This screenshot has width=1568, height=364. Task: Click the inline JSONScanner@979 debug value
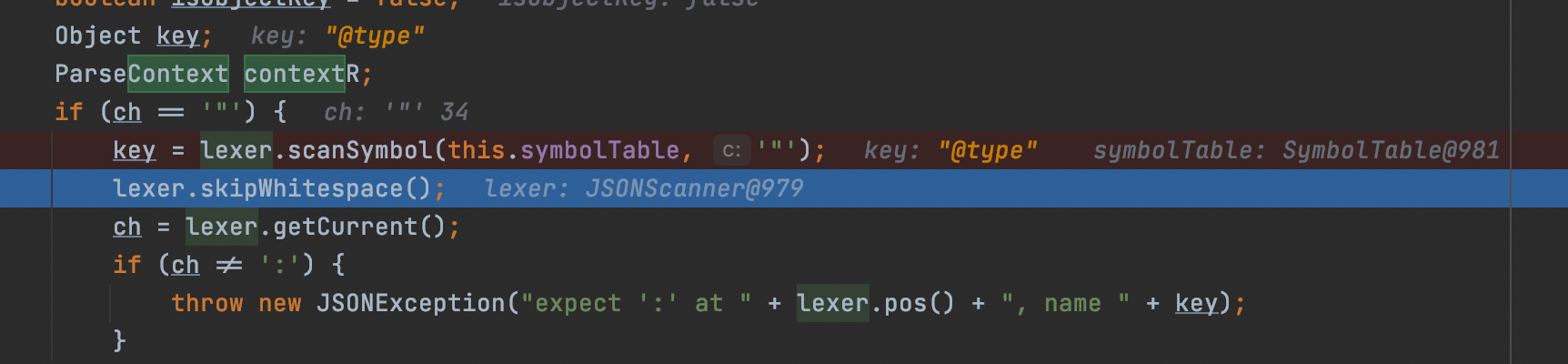(x=694, y=188)
